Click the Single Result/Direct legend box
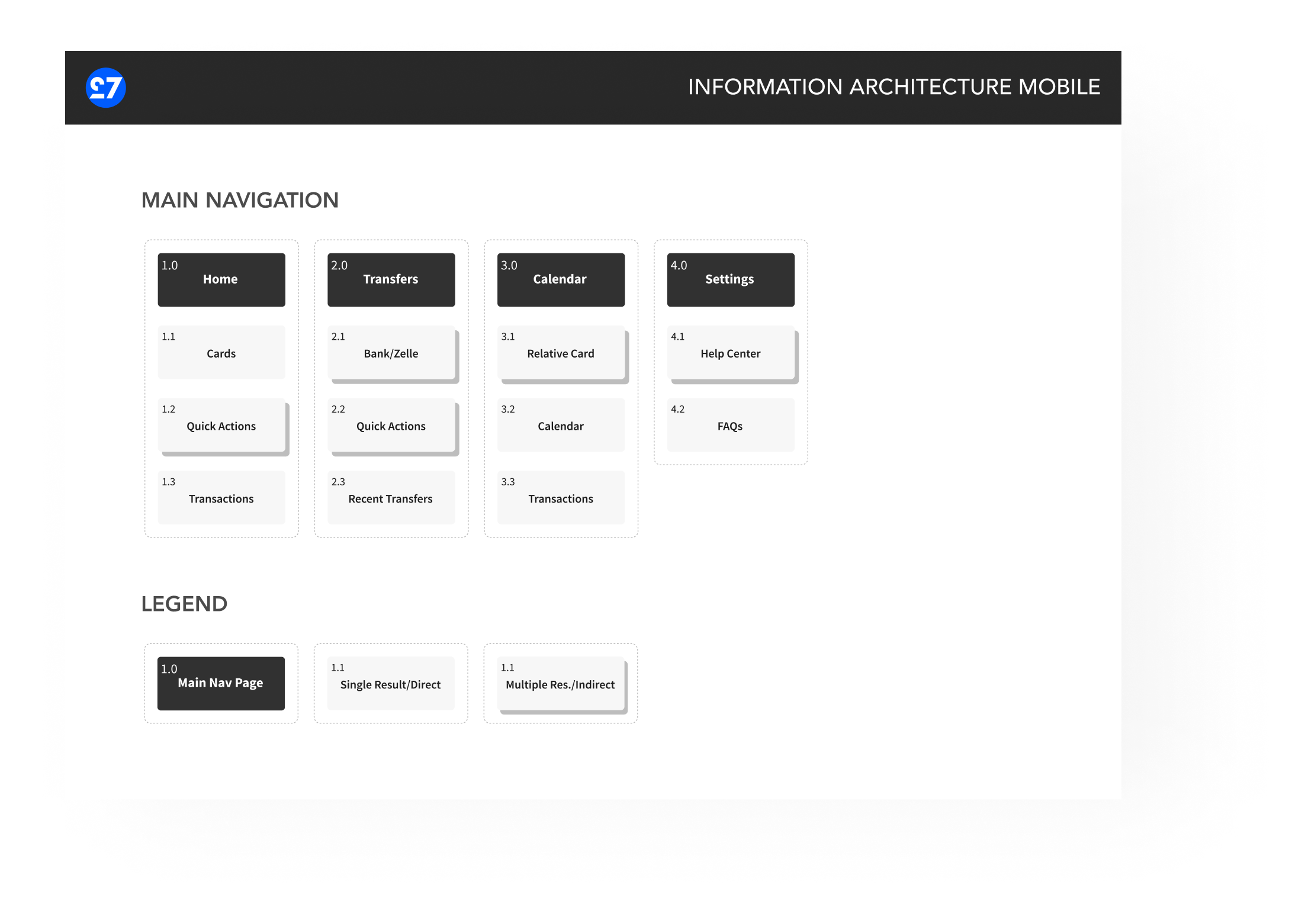This screenshot has height=924, width=1305. tap(391, 683)
